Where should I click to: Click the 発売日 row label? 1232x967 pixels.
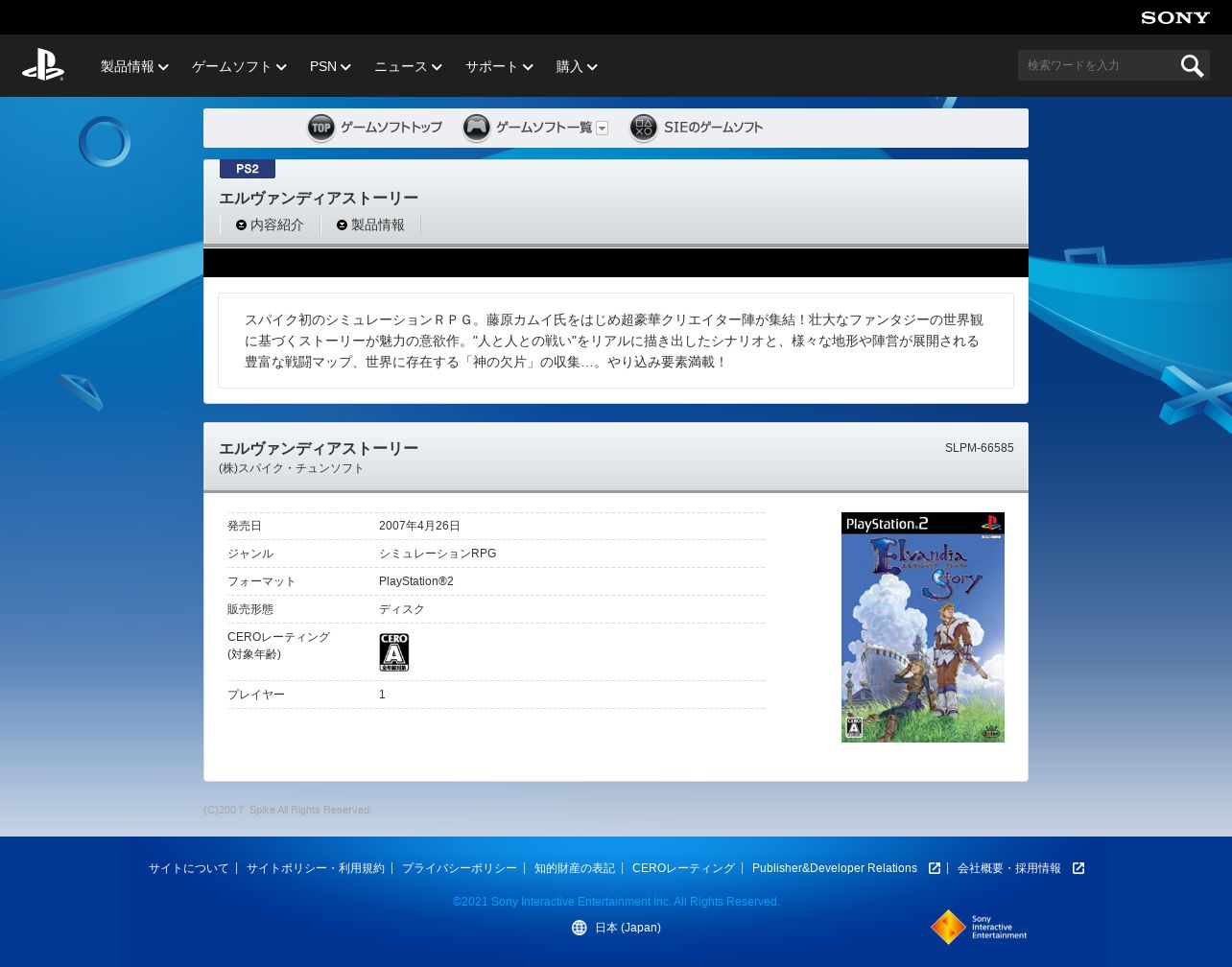click(245, 526)
